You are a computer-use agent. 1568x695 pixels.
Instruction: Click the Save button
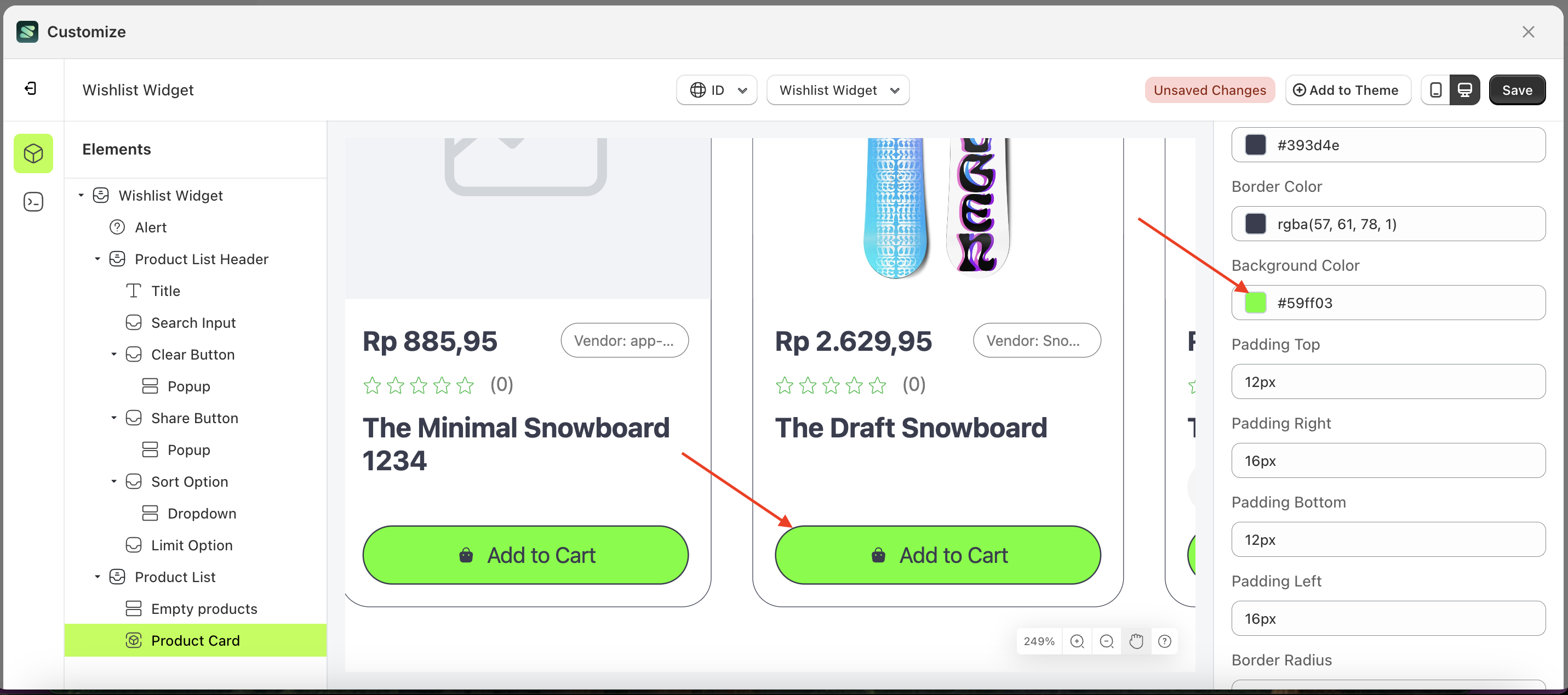pos(1517,89)
